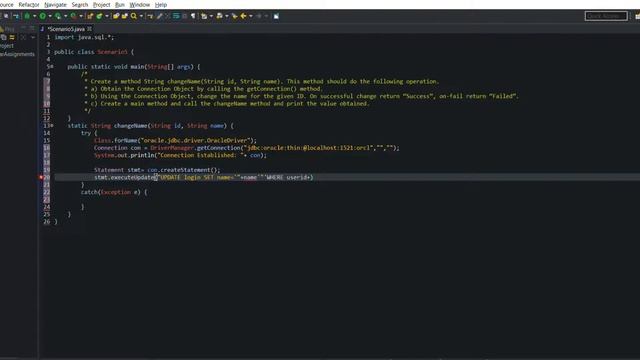Open the Window menu

click(140, 5)
